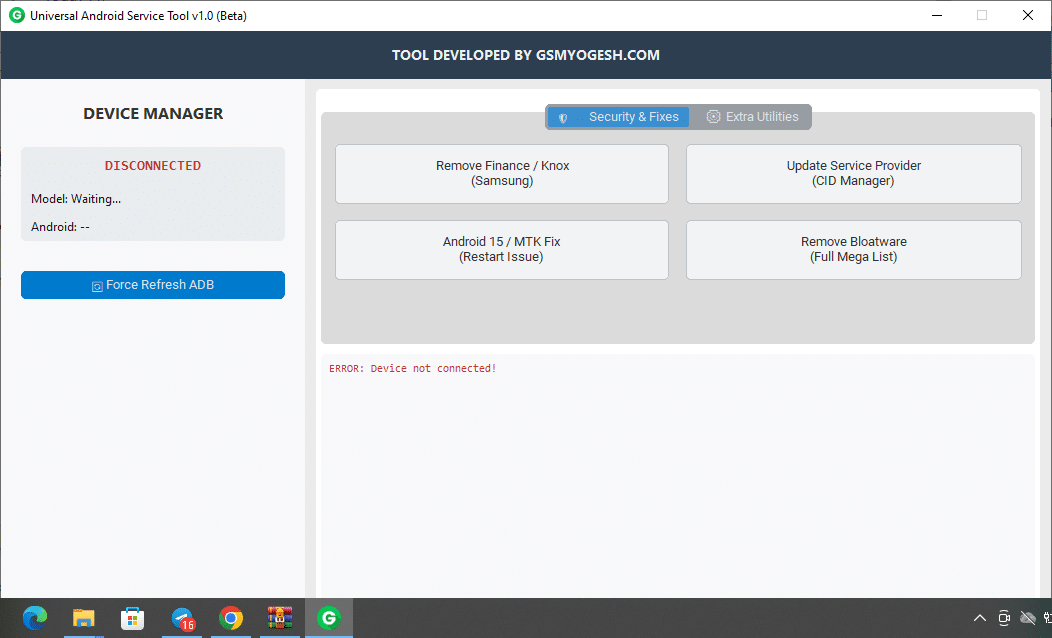Screen dimensions: 1052x638
Task: Open WinRAR from the taskbar
Action: coord(280,618)
